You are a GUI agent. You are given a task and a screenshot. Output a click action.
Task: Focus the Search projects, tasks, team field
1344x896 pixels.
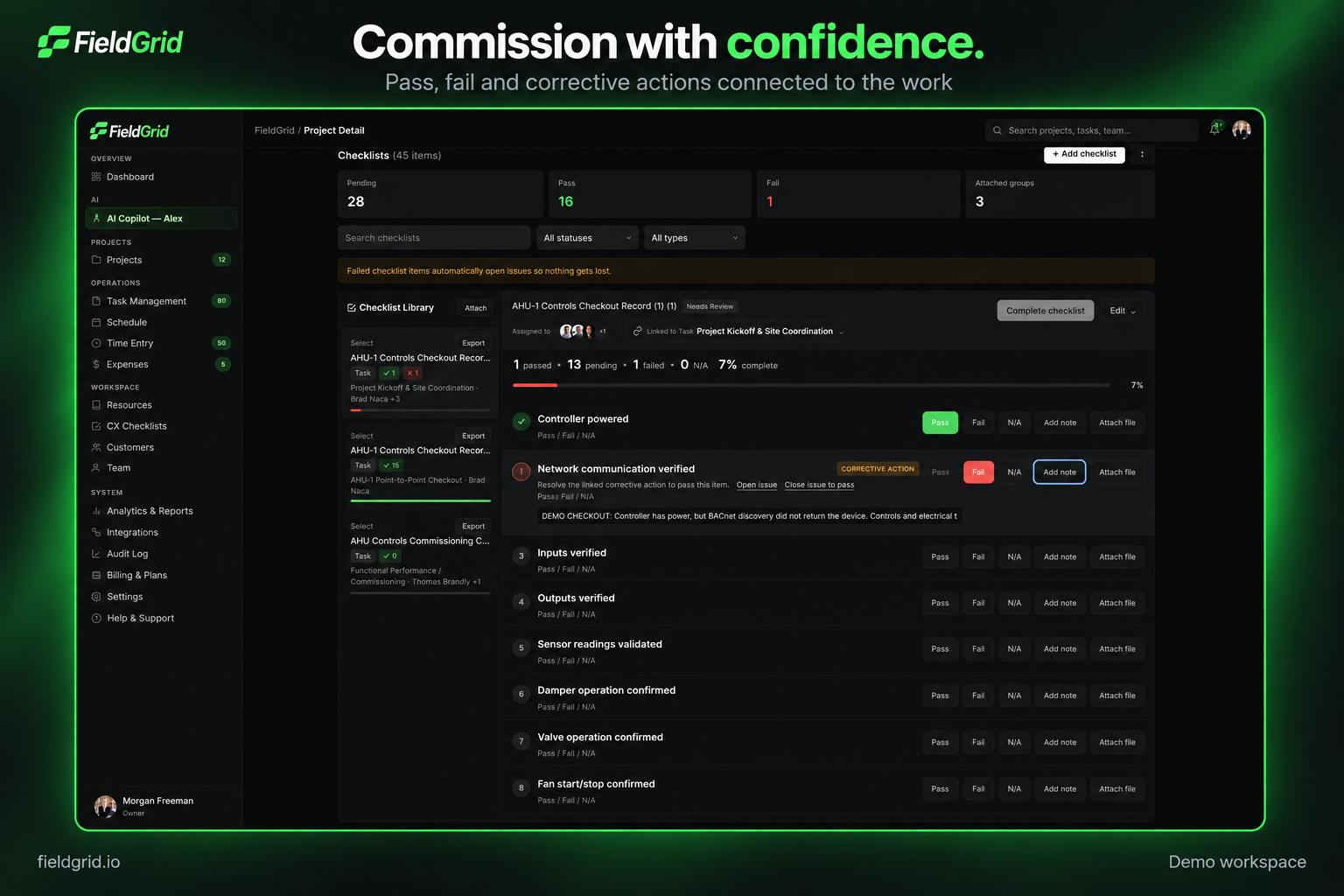1091,130
